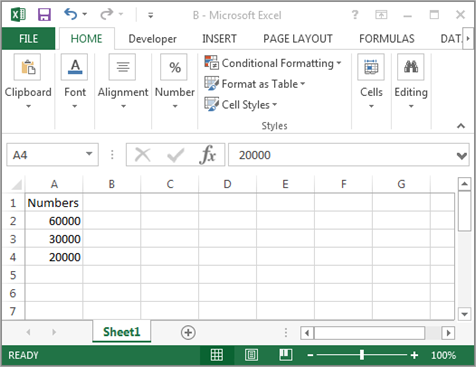Collapse the ribbon with the caret
476x367 pixels.
tap(461, 126)
